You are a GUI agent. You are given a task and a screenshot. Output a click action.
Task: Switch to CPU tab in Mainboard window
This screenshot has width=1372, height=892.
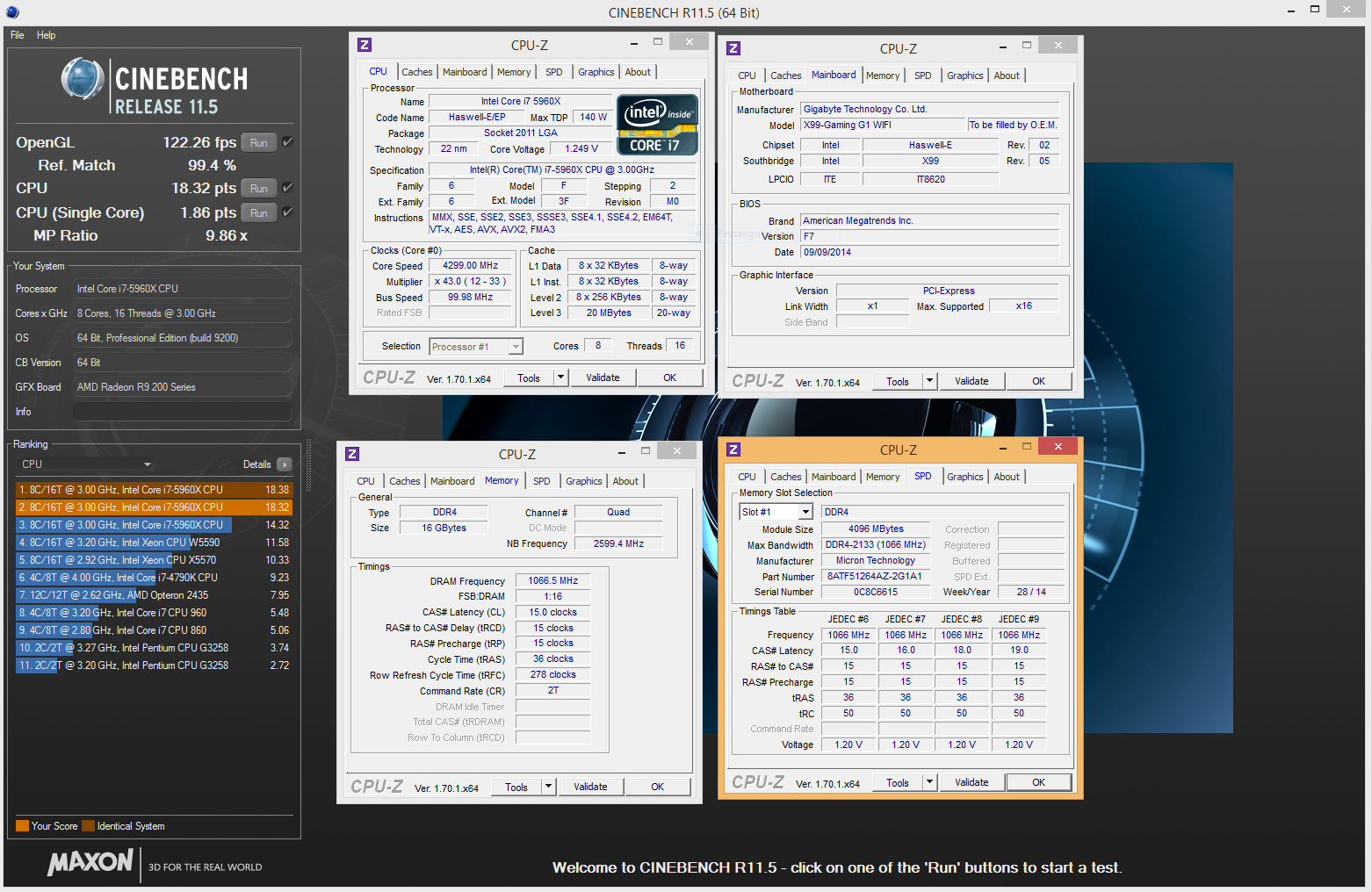[x=747, y=76]
